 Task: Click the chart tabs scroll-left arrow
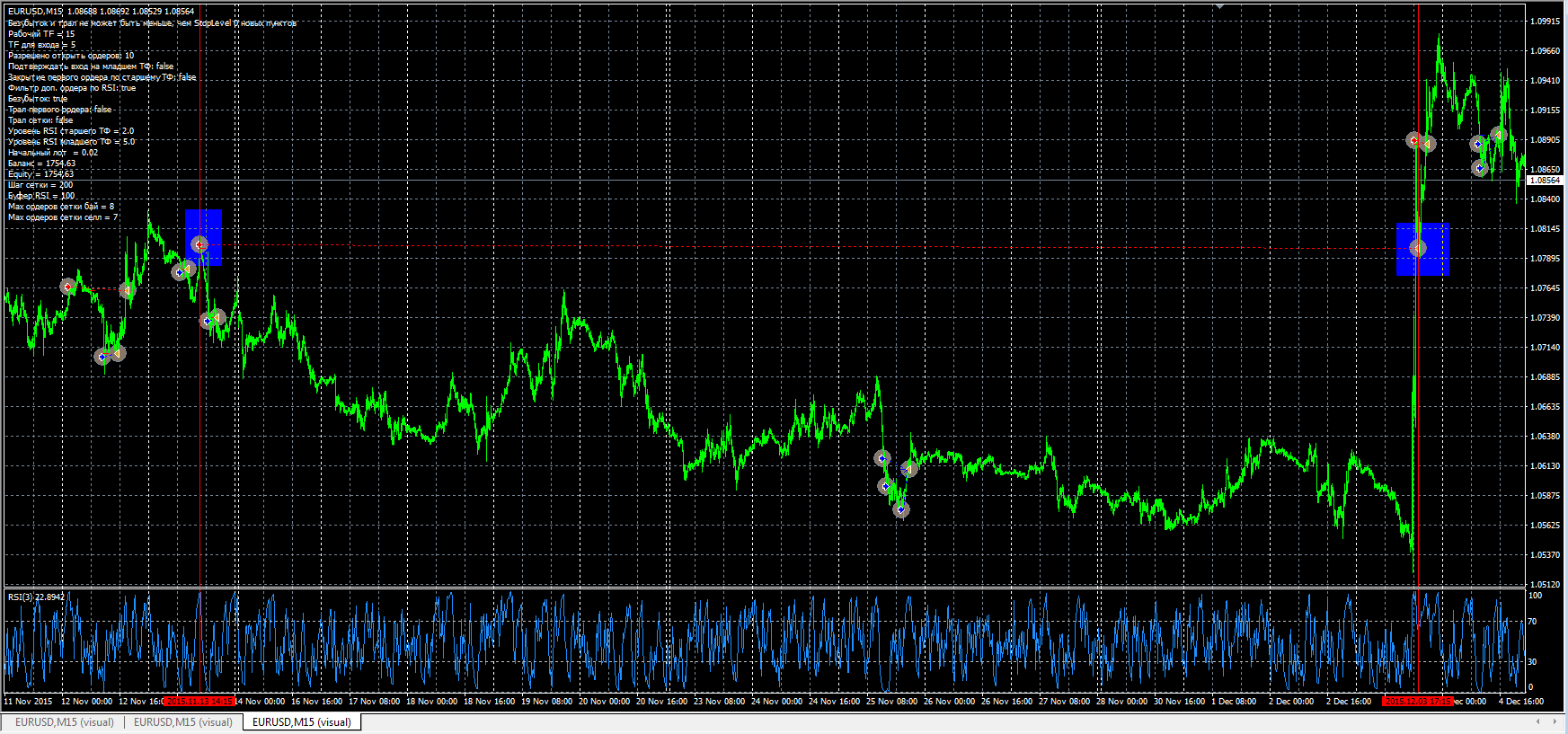click(x=1538, y=721)
